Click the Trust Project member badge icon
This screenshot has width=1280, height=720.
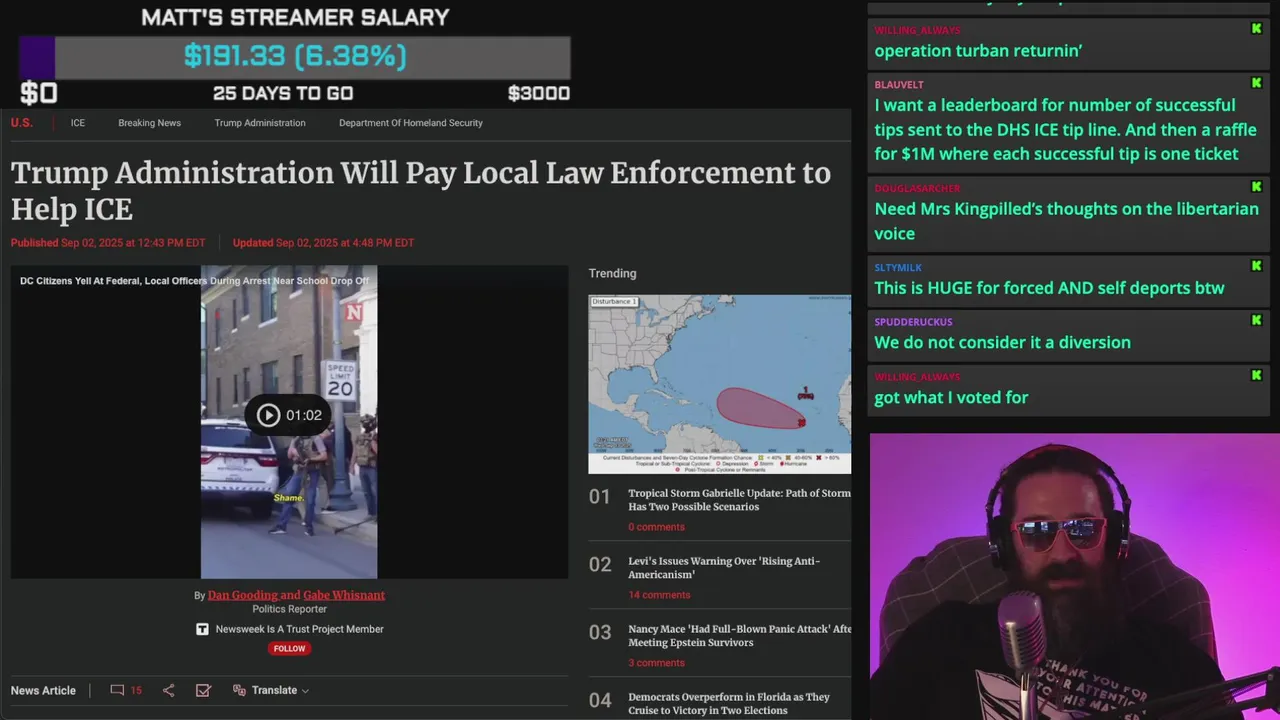202,629
